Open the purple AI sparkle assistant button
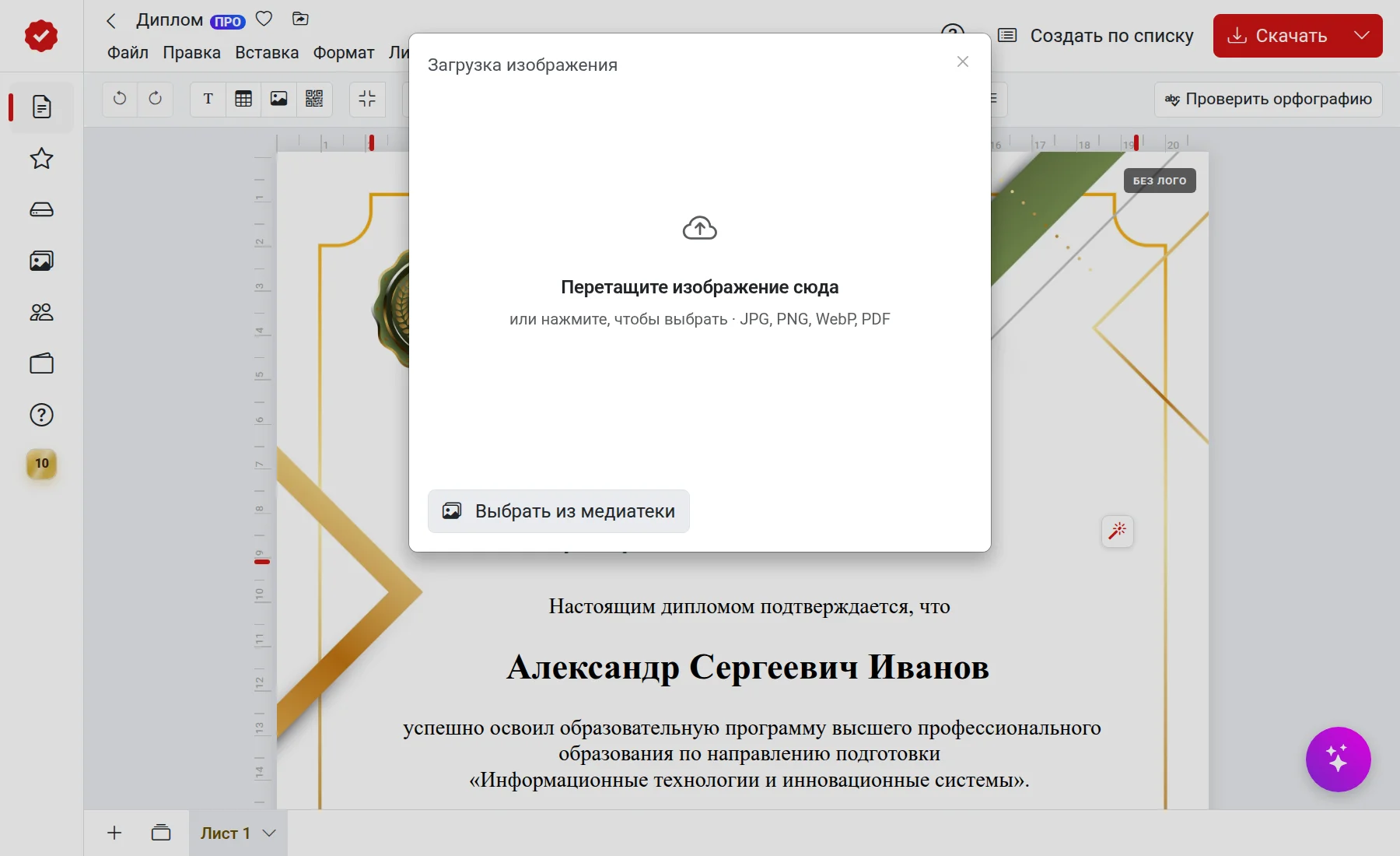1400x856 pixels. (1338, 760)
